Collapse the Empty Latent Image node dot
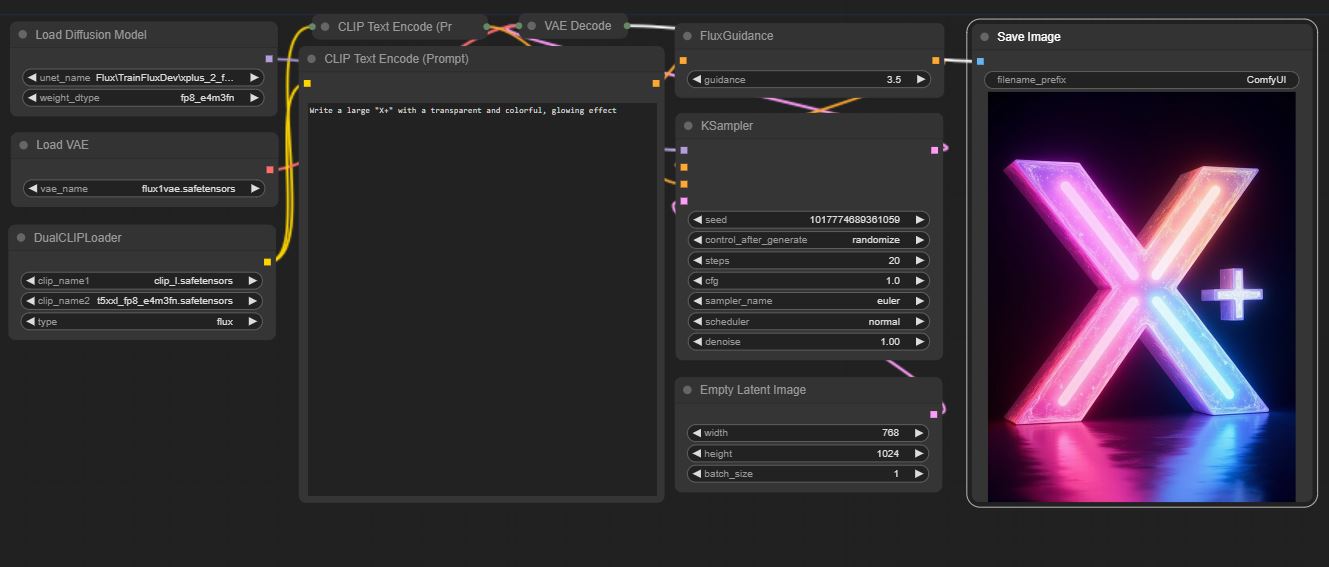The width and height of the screenshot is (1329, 567). (x=687, y=390)
